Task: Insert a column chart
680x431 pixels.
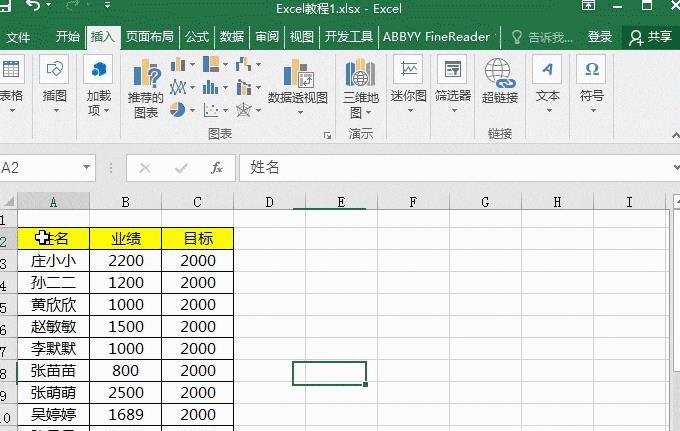Action: coord(178,65)
